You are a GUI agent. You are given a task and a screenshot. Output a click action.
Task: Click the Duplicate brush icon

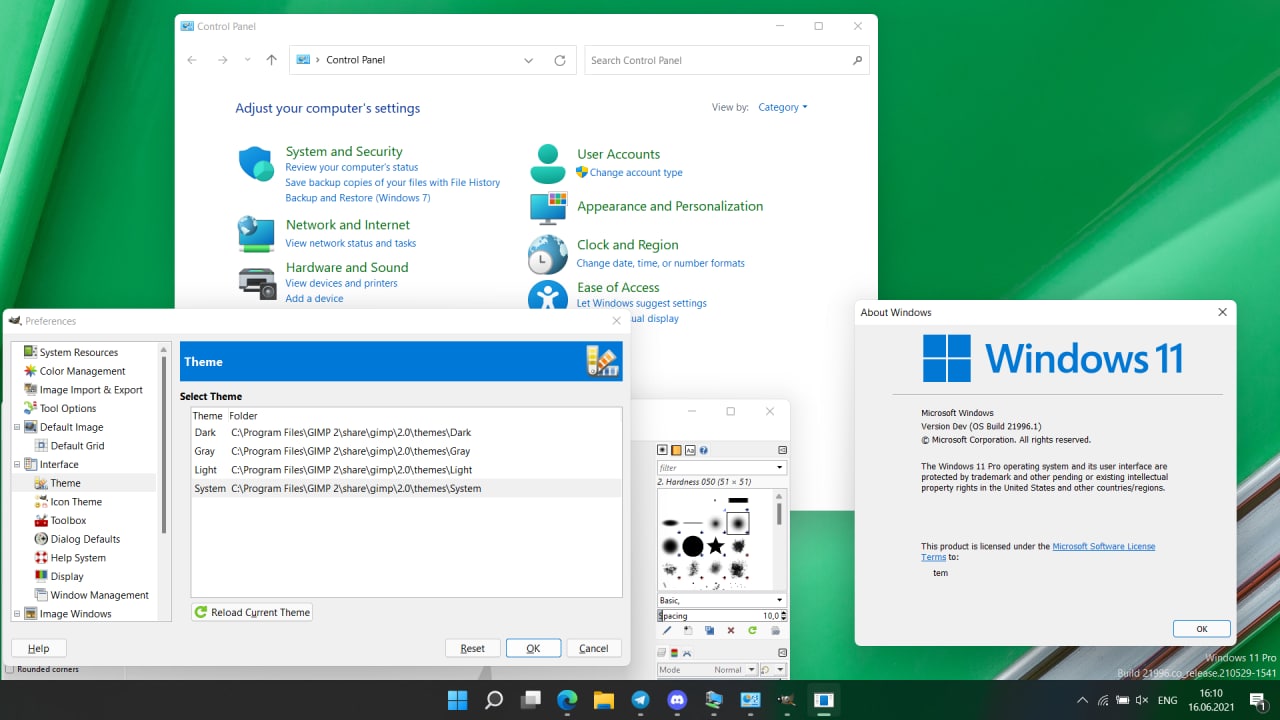tap(709, 631)
